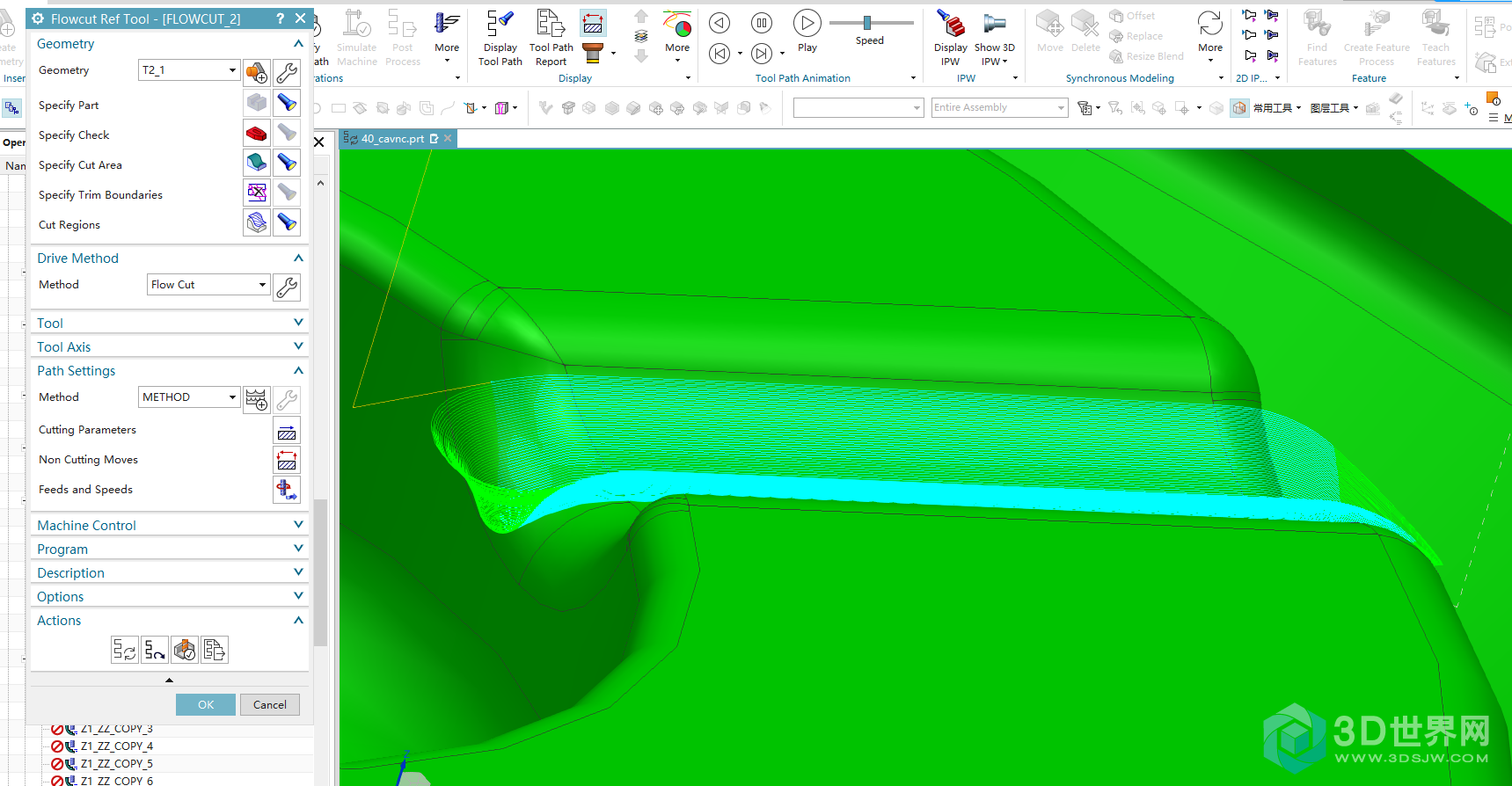Display Cut Regions with its flashlight icon
The image size is (1512, 786).
(287, 222)
